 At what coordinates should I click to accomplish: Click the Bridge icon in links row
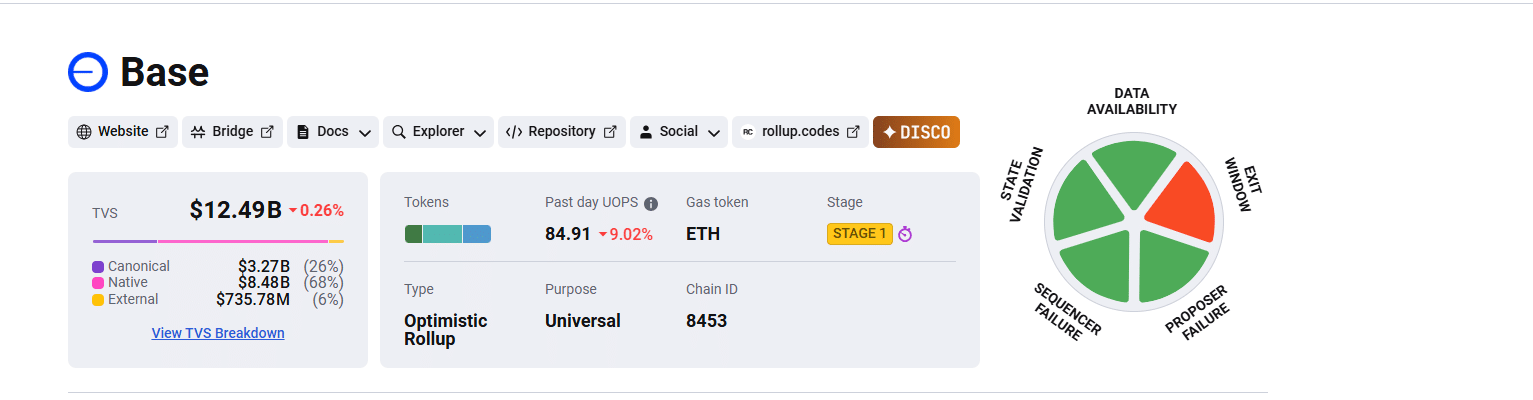198,132
